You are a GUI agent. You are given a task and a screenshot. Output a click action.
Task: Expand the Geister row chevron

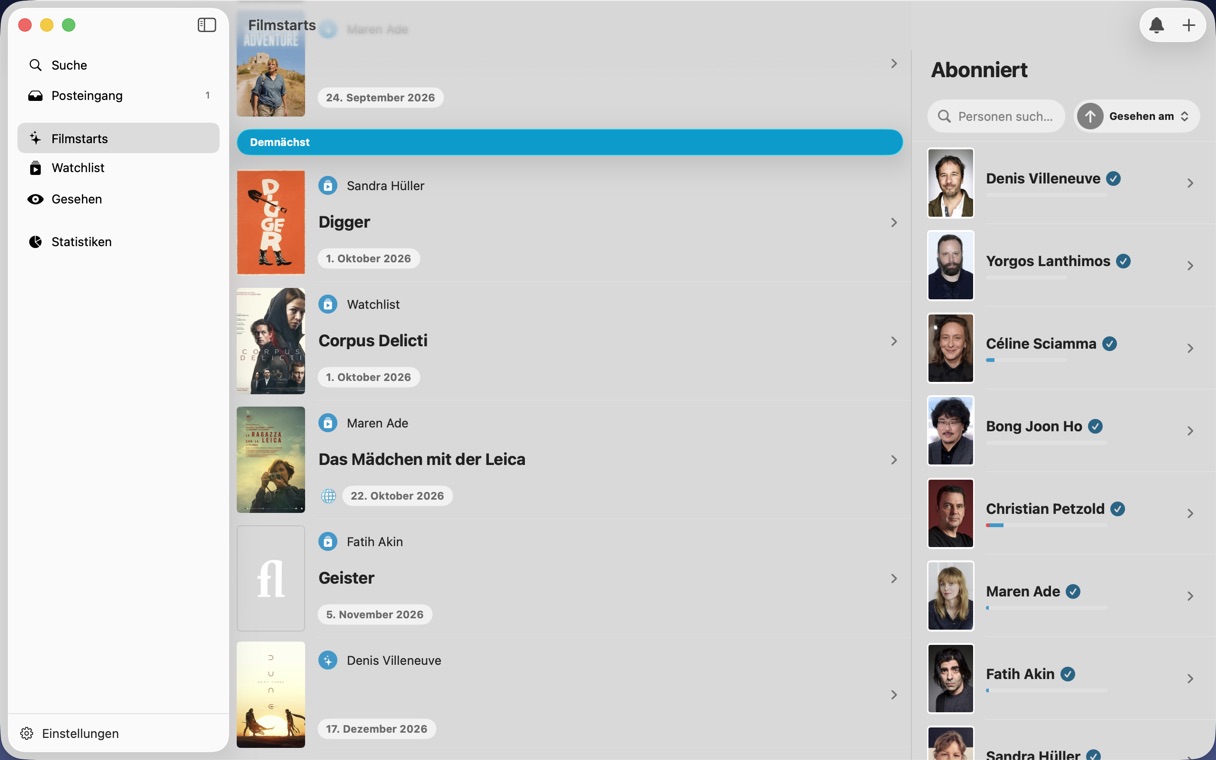coord(894,578)
